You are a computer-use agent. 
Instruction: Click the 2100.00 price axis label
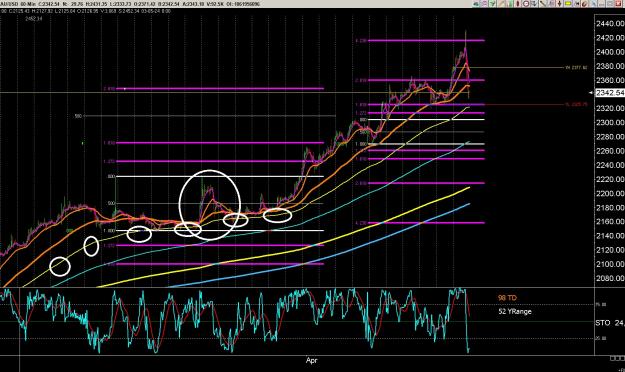(610, 264)
